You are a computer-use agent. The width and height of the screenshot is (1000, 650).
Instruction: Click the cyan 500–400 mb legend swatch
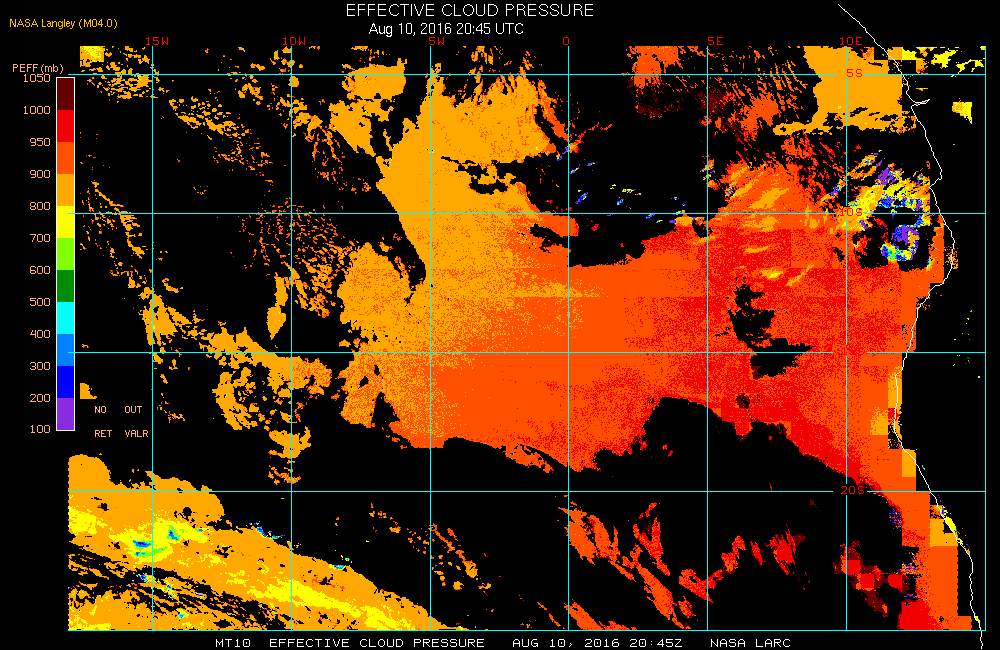click(x=66, y=318)
